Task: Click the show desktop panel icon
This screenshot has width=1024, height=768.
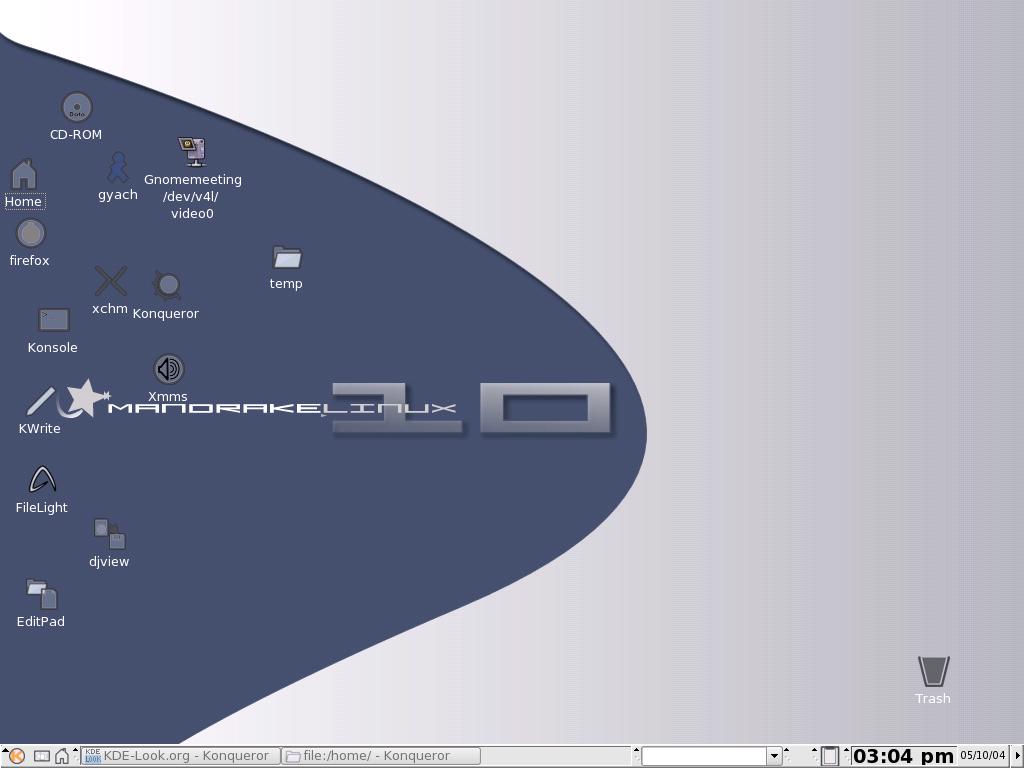Action: [x=42, y=756]
